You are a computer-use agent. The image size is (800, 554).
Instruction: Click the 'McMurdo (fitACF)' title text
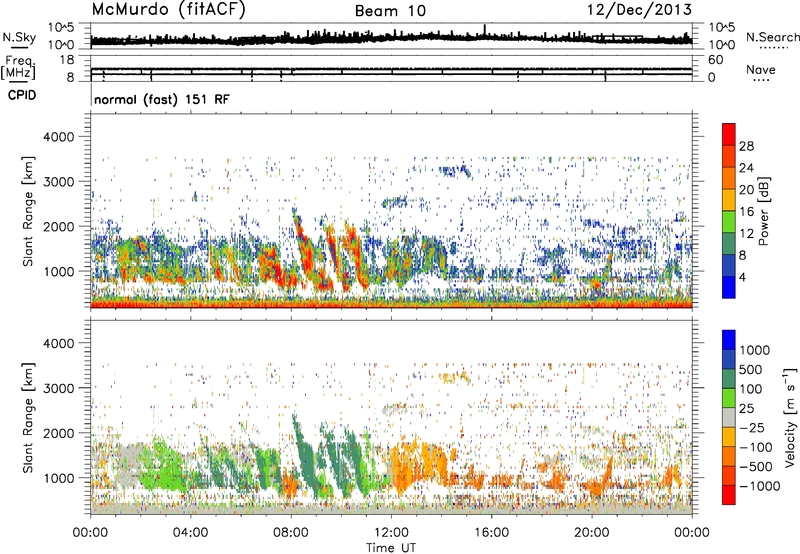click(x=168, y=10)
